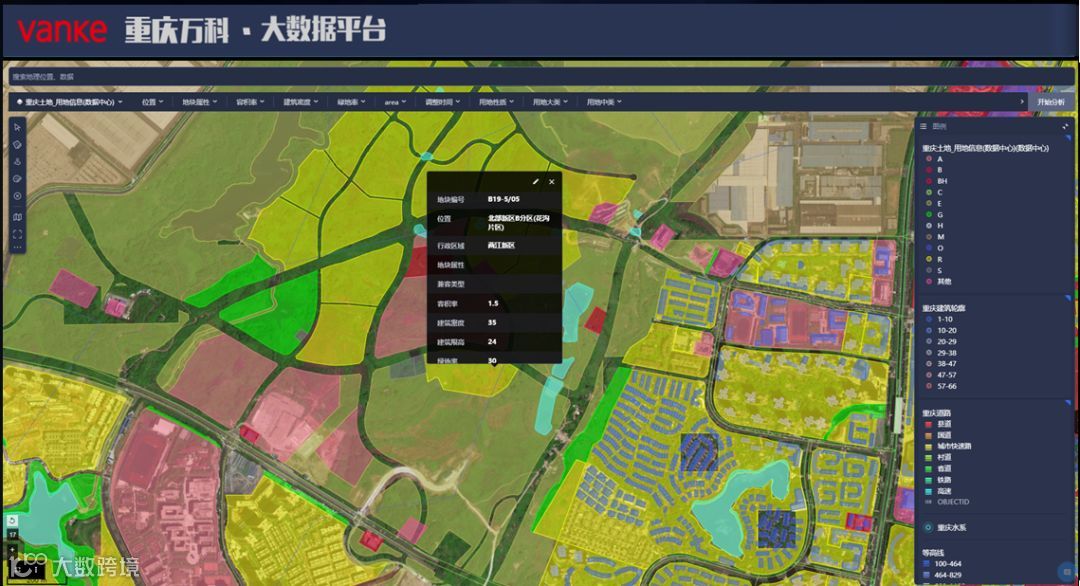Open the 用地性质 filter dropdown

coord(497,102)
